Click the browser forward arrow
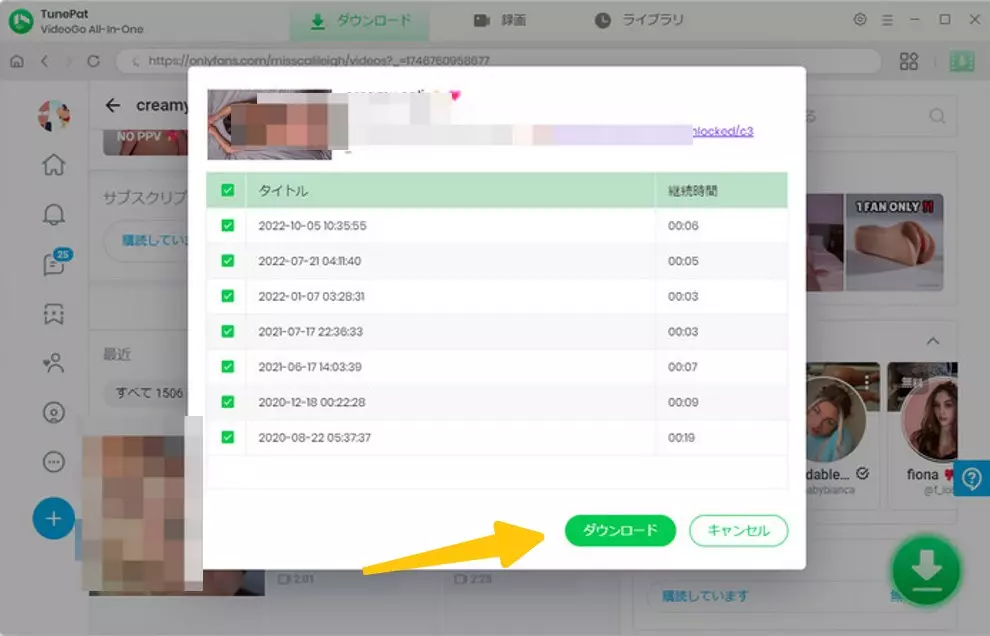This screenshot has width=990, height=636. [69, 61]
